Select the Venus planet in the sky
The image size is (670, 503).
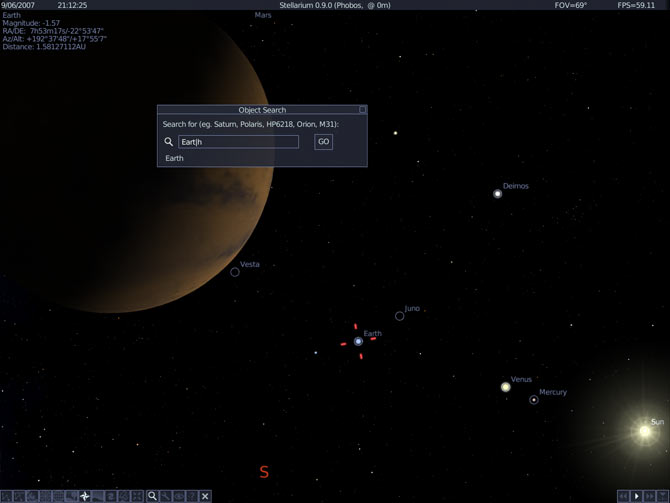506,387
